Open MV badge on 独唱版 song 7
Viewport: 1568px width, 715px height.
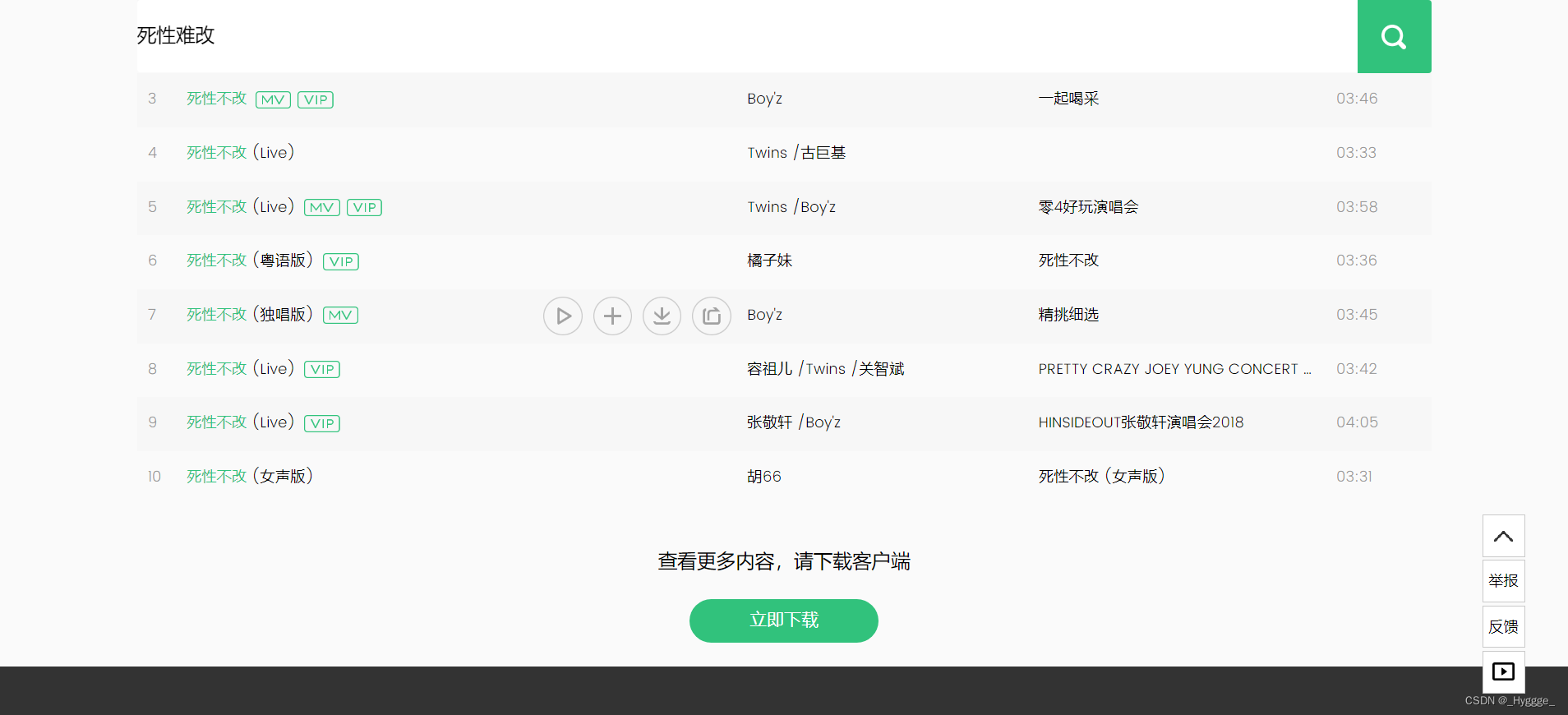click(340, 315)
